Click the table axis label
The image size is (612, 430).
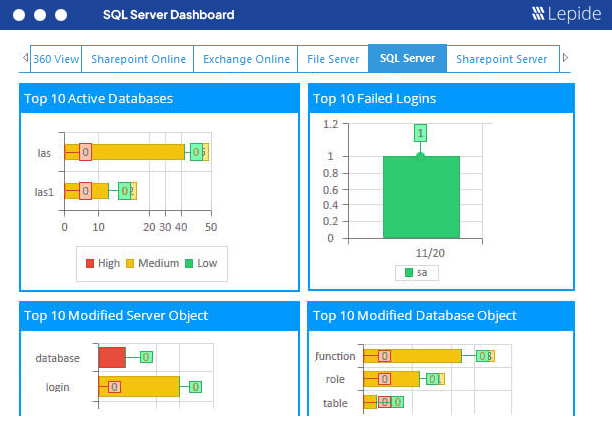coord(335,403)
